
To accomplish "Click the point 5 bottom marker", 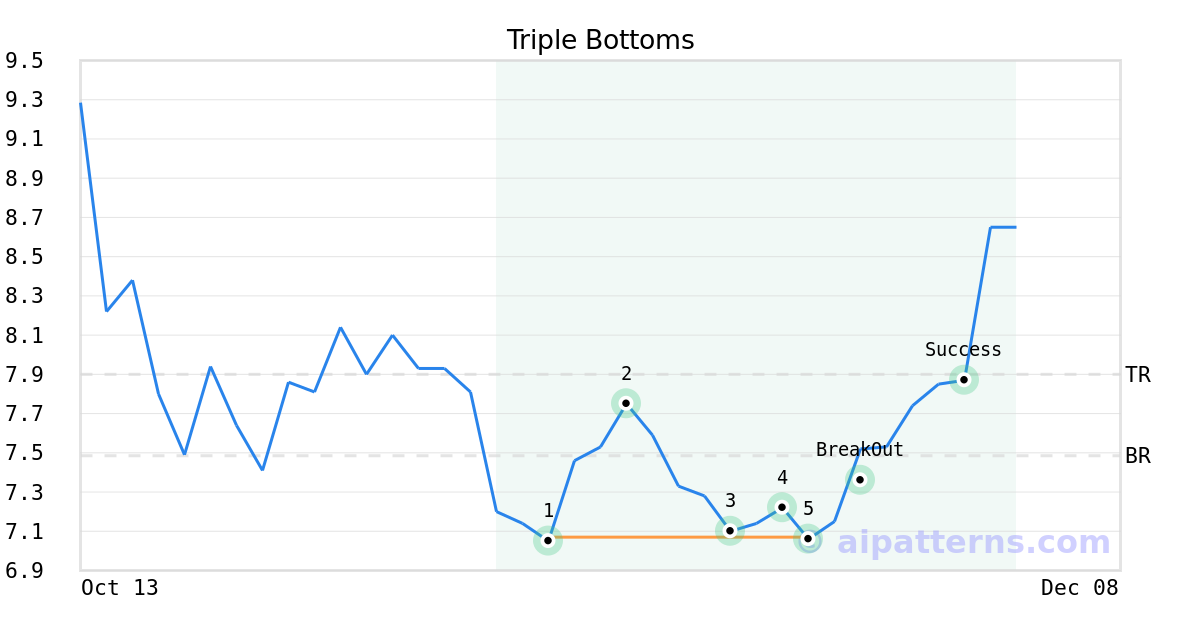I will pos(808,539).
